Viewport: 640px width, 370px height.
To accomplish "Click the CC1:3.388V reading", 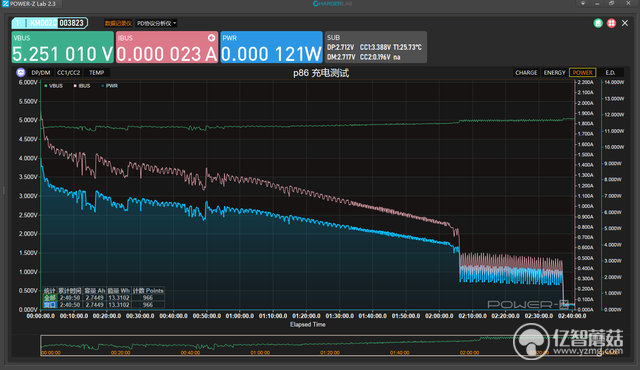I will [375, 47].
